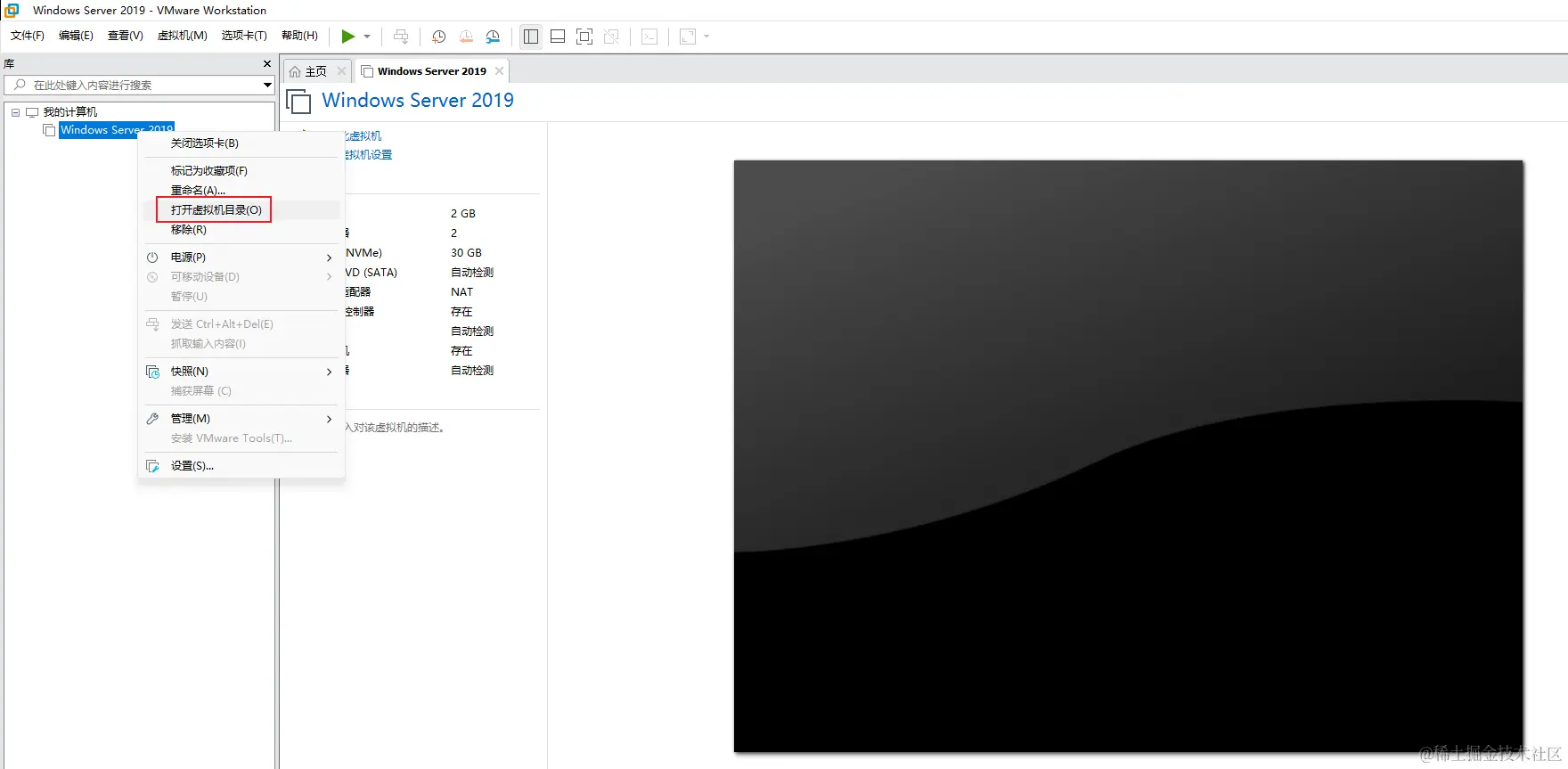Screen dimensions: 1568x769
Task: Close the 主页 tab
Action: [341, 71]
